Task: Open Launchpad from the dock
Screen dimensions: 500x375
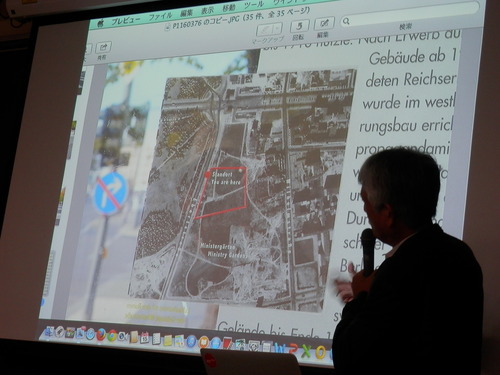Action: tap(59, 332)
